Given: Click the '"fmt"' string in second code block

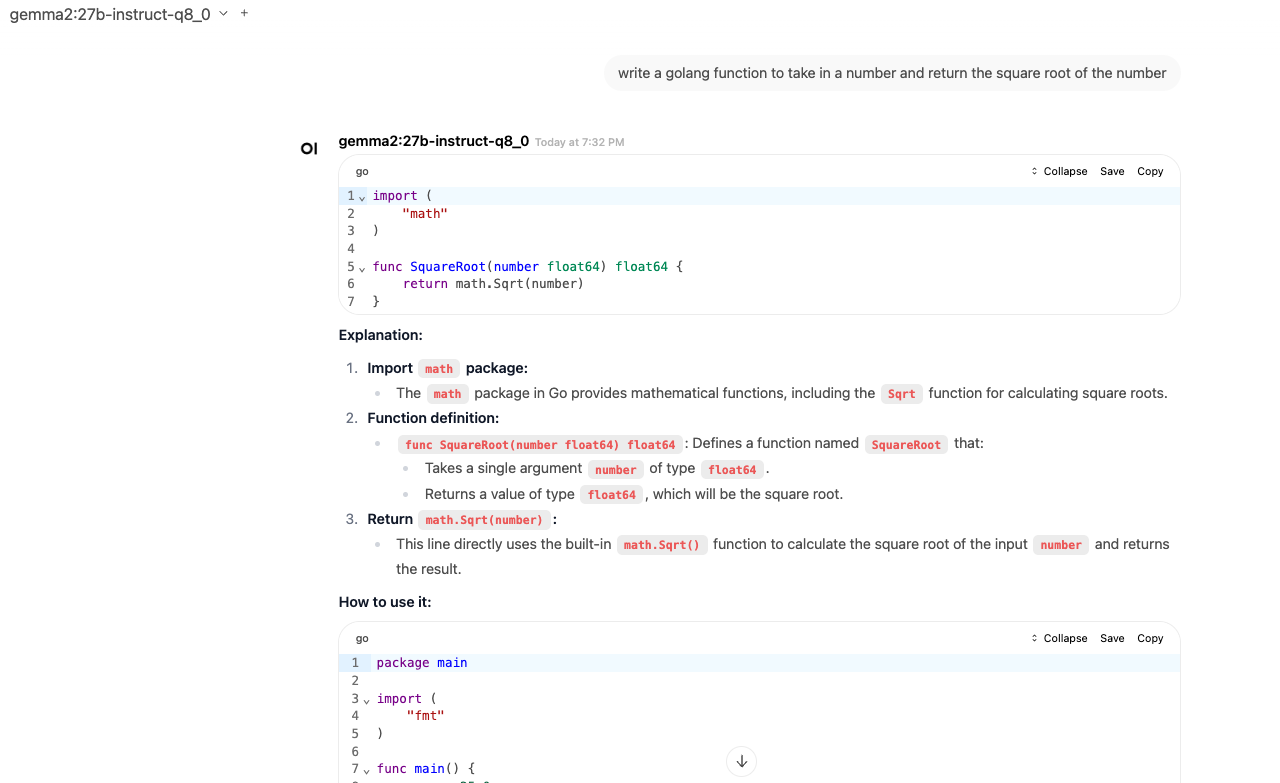Looking at the screenshot, I should click(x=425, y=716).
